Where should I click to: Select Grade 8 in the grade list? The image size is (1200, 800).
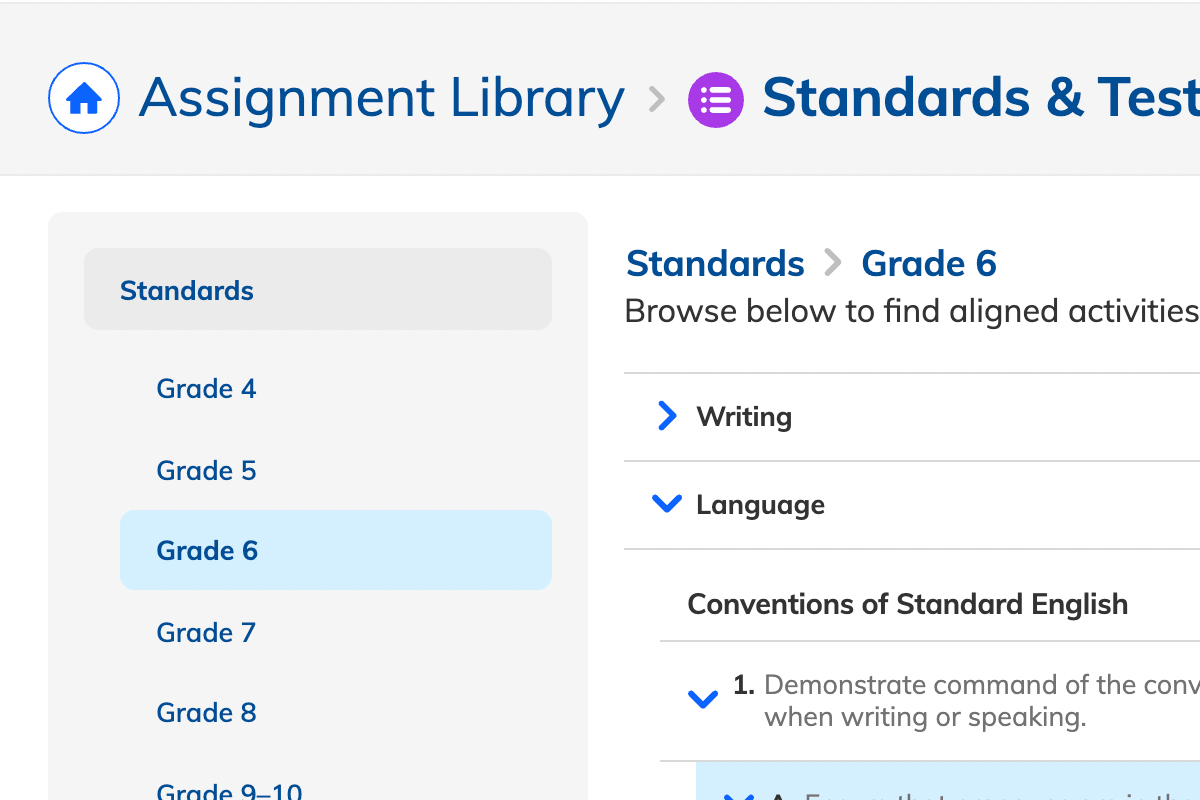pos(206,712)
